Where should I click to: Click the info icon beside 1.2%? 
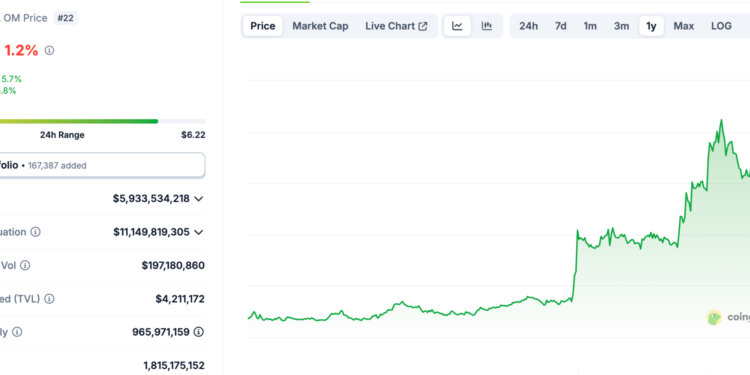tap(49, 50)
